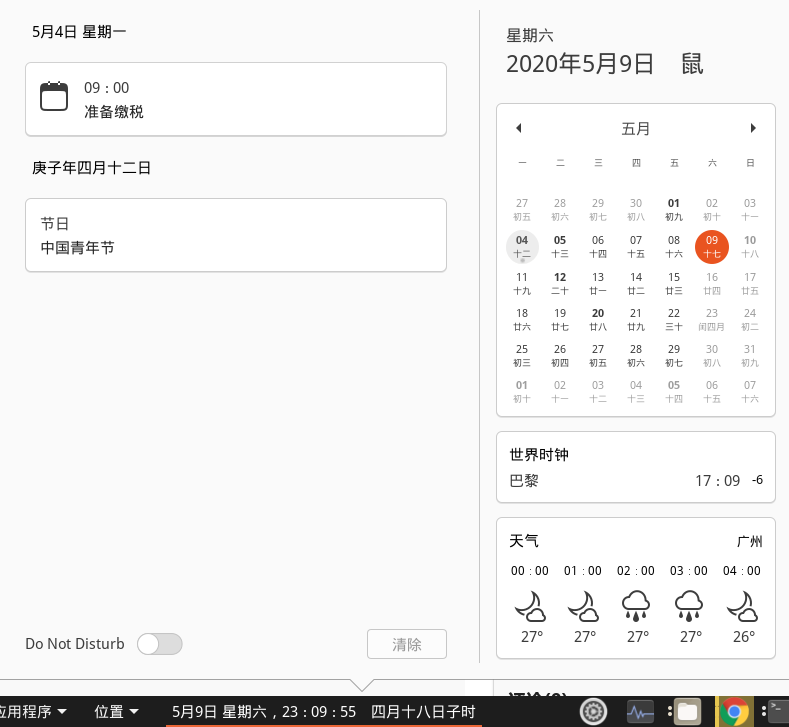
Task: Click the 清除 clear button
Action: (x=407, y=644)
